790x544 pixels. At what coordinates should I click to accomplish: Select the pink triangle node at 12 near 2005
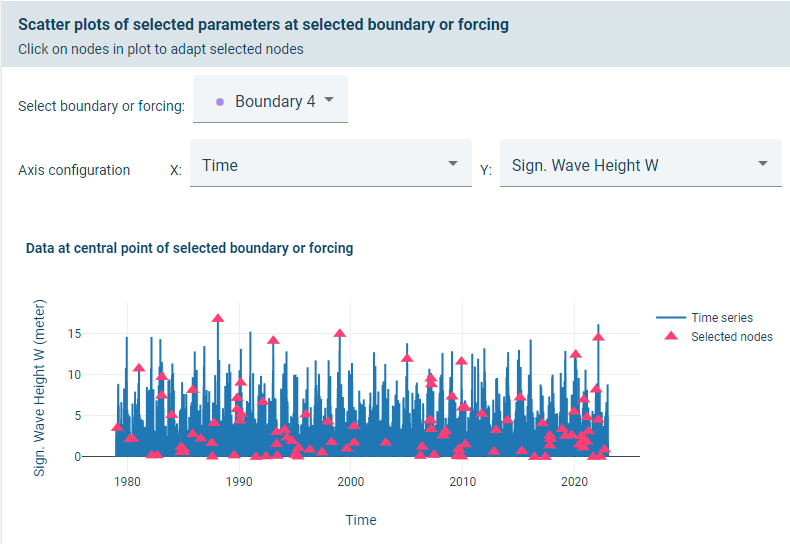(x=407, y=357)
